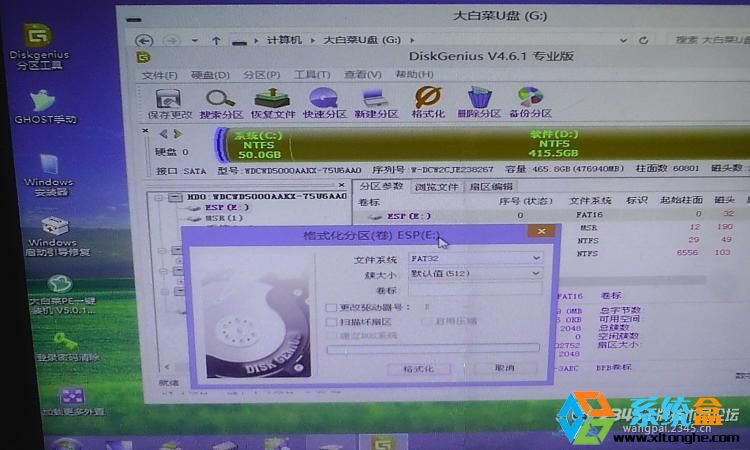Switch to 扇区编辑 tab

point(491,187)
